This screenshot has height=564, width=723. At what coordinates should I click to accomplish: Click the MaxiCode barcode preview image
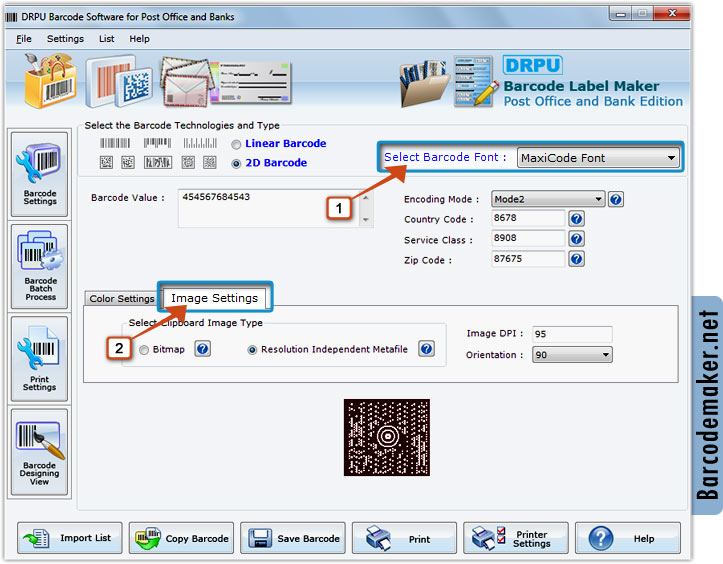pyautogui.click(x=386, y=437)
